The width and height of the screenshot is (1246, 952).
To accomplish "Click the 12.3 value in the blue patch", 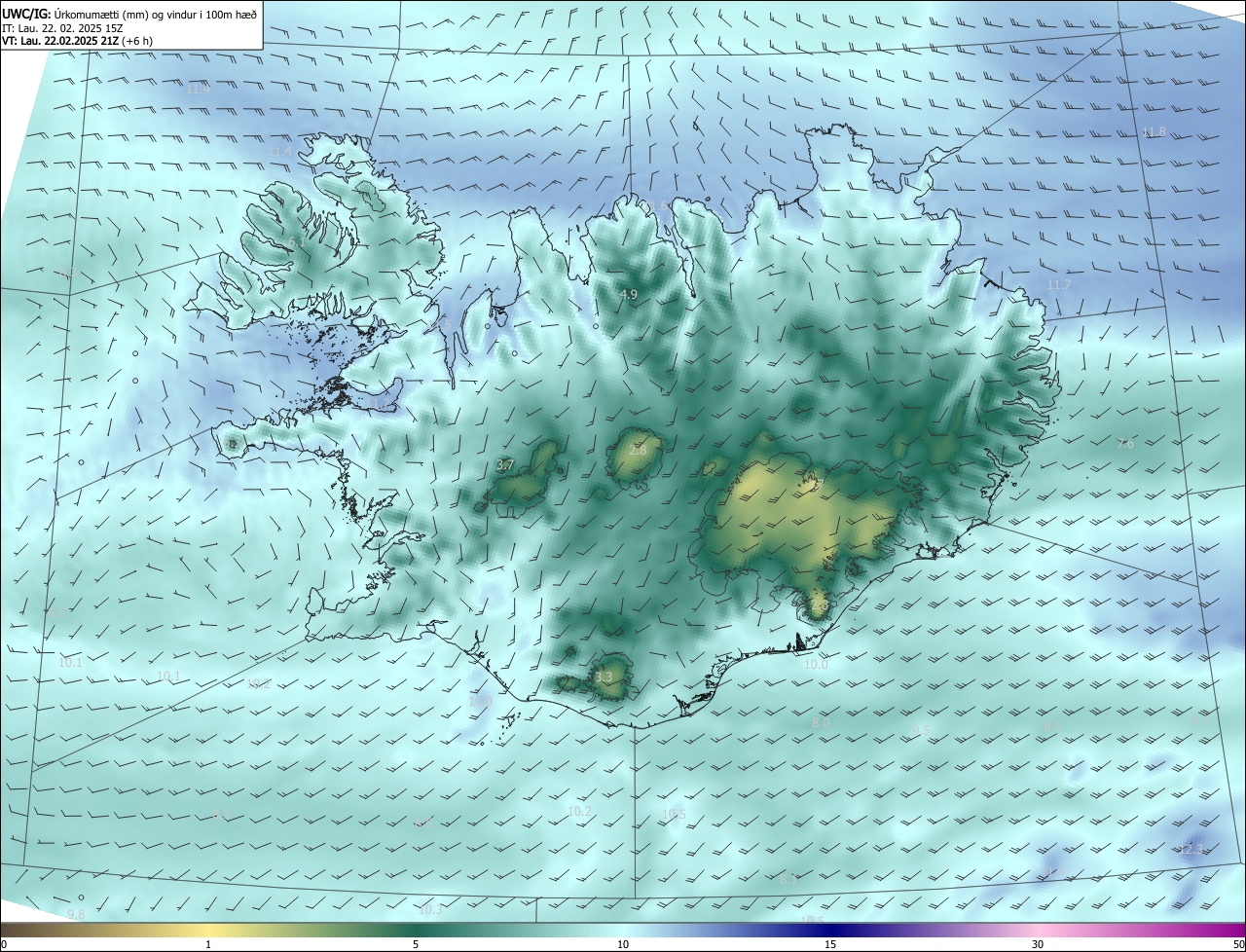I will pyautogui.click(x=1191, y=850).
